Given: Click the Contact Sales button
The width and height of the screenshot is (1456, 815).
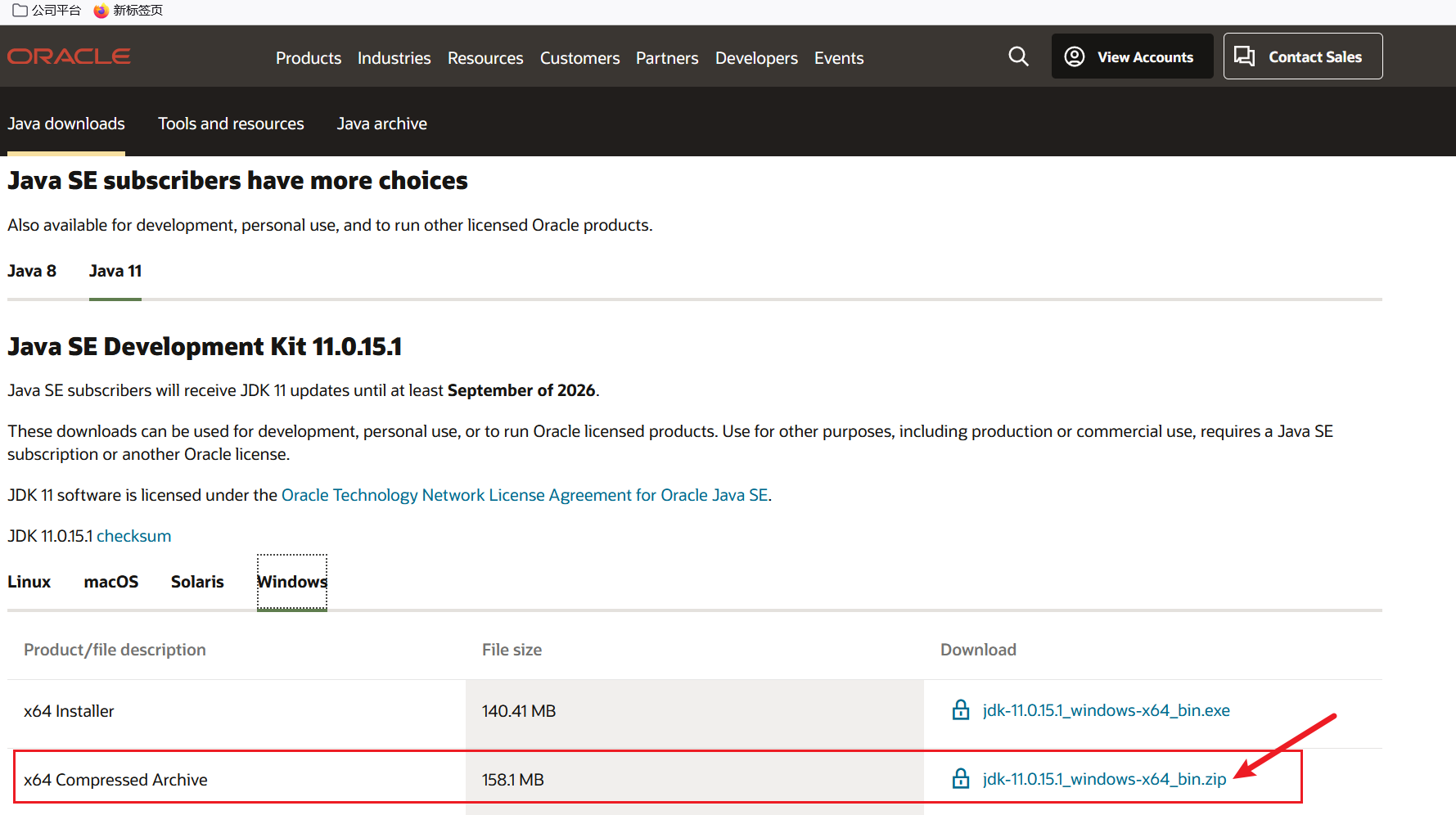Looking at the screenshot, I should [x=1303, y=56].
